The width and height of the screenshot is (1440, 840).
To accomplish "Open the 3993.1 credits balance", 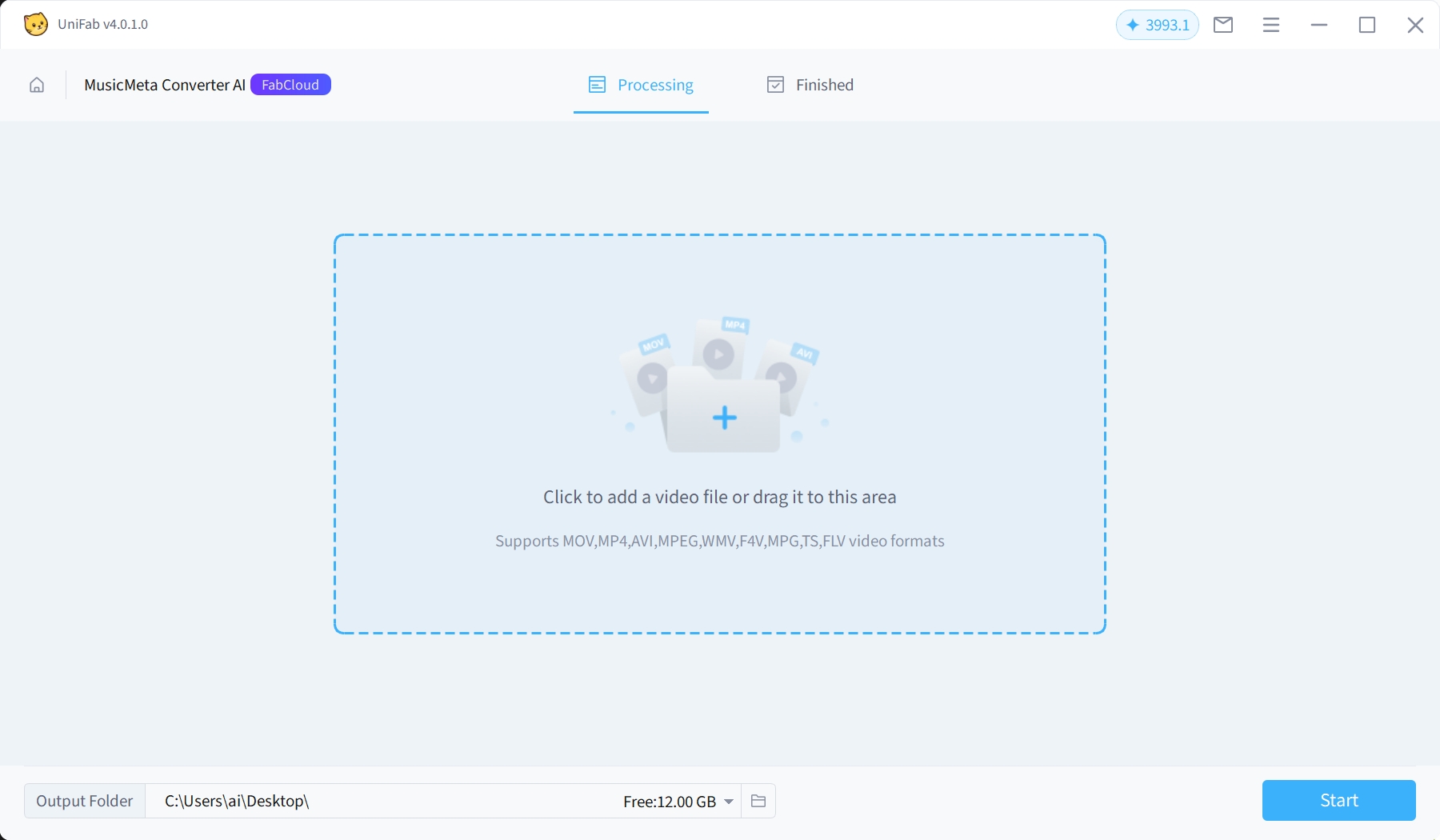I will (x=1157, y=25).
